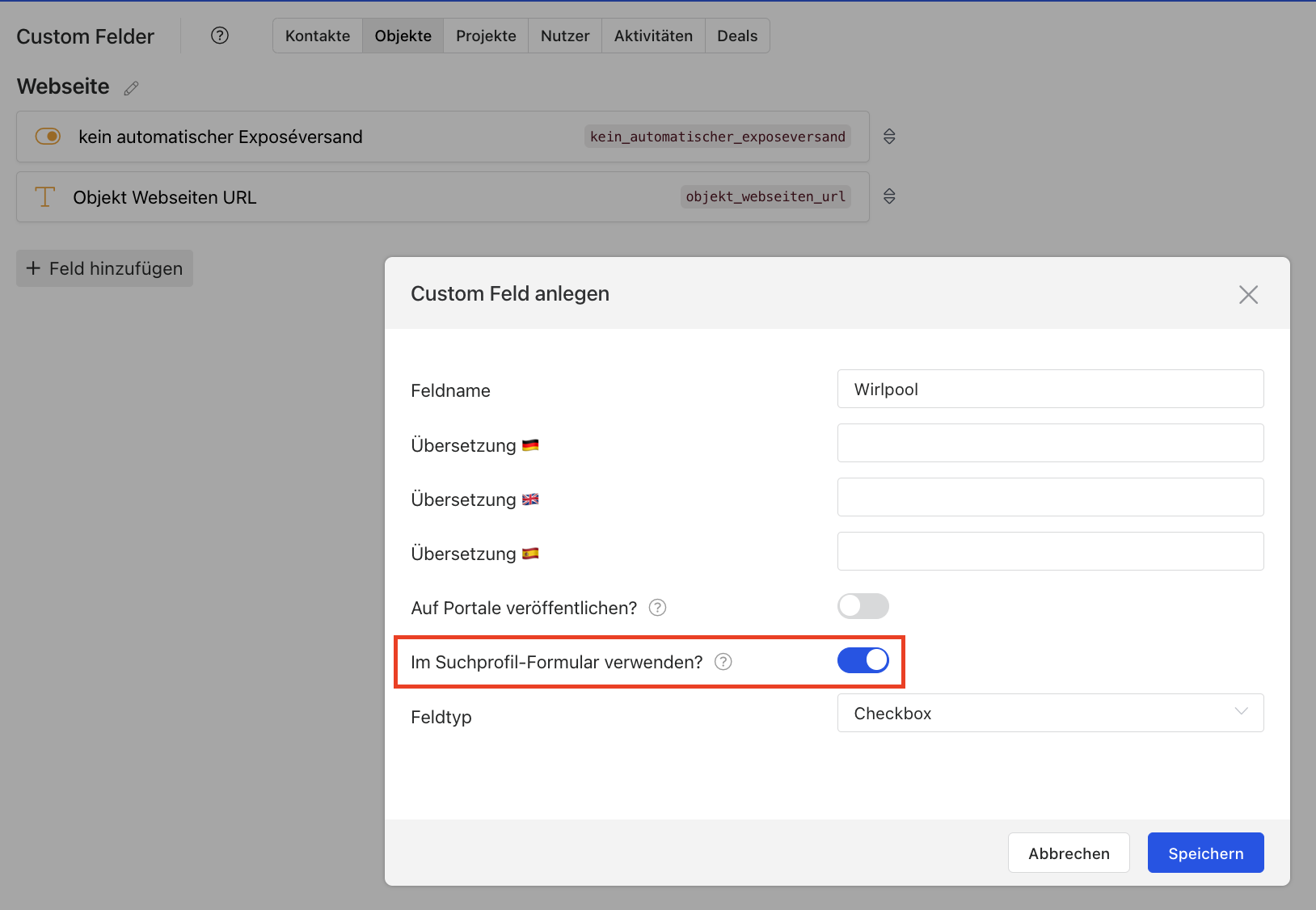Viewport: 1316px width, 910px height.
Task: Click the German Übersetzung input field
Action: coord(1050,444)
